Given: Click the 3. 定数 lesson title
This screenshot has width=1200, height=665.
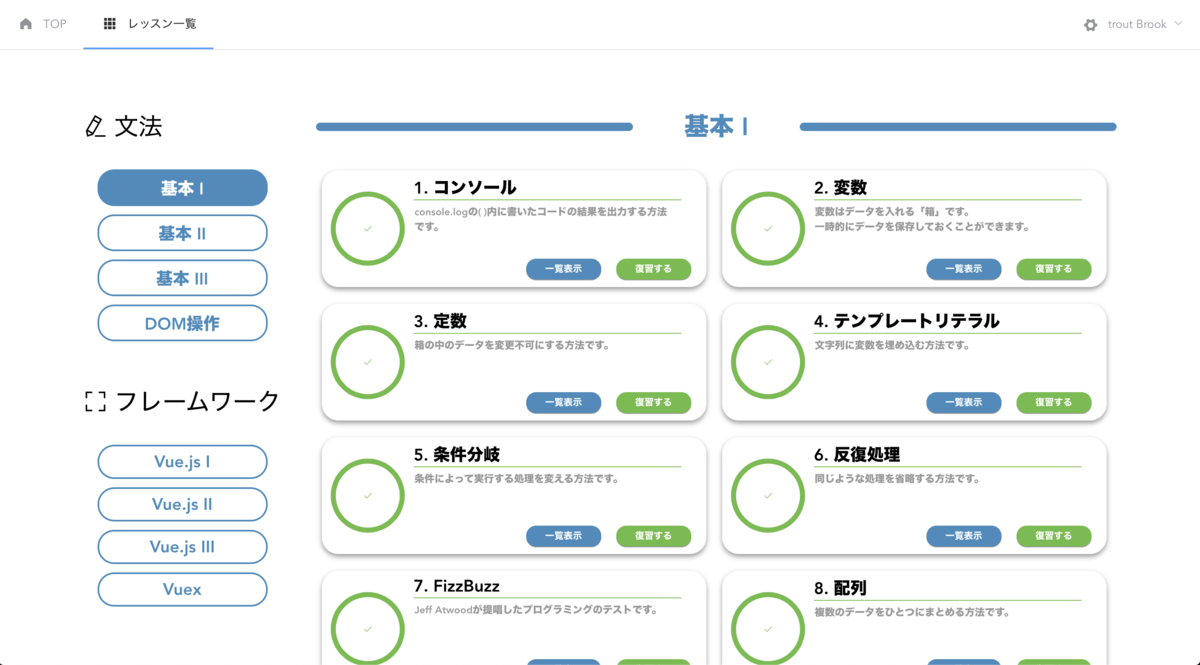Looking at the screenshot, I should coord(440,321).
